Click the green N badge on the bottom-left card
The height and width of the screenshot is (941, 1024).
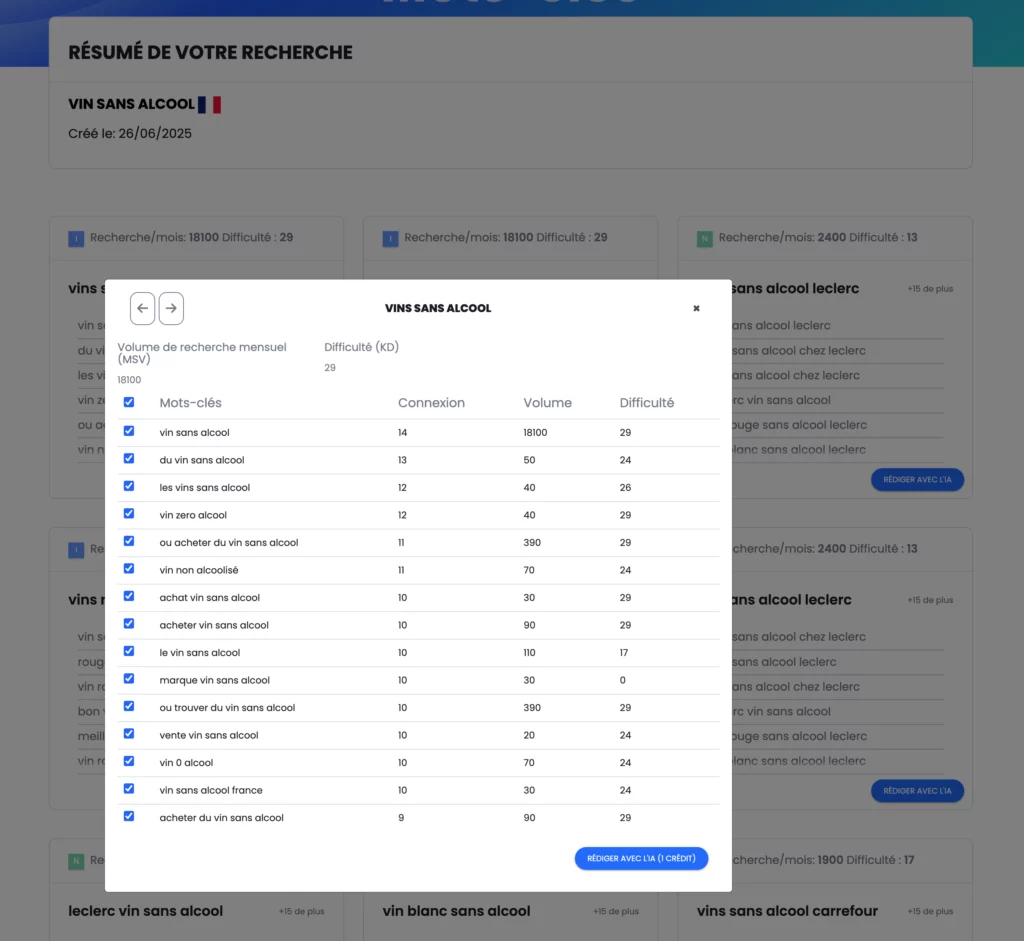click(x=76, y=860)
